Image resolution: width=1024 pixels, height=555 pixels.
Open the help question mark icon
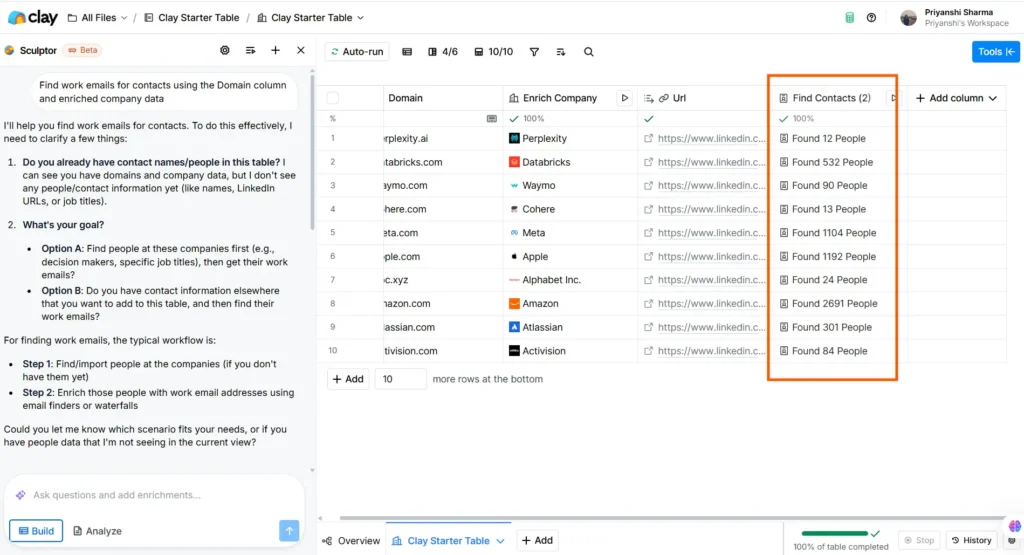click(871, 18)
